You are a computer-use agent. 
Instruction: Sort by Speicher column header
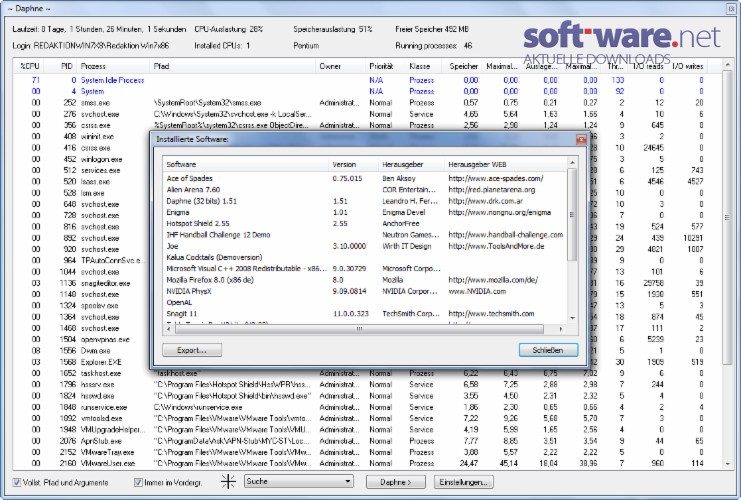click(463, 66)
